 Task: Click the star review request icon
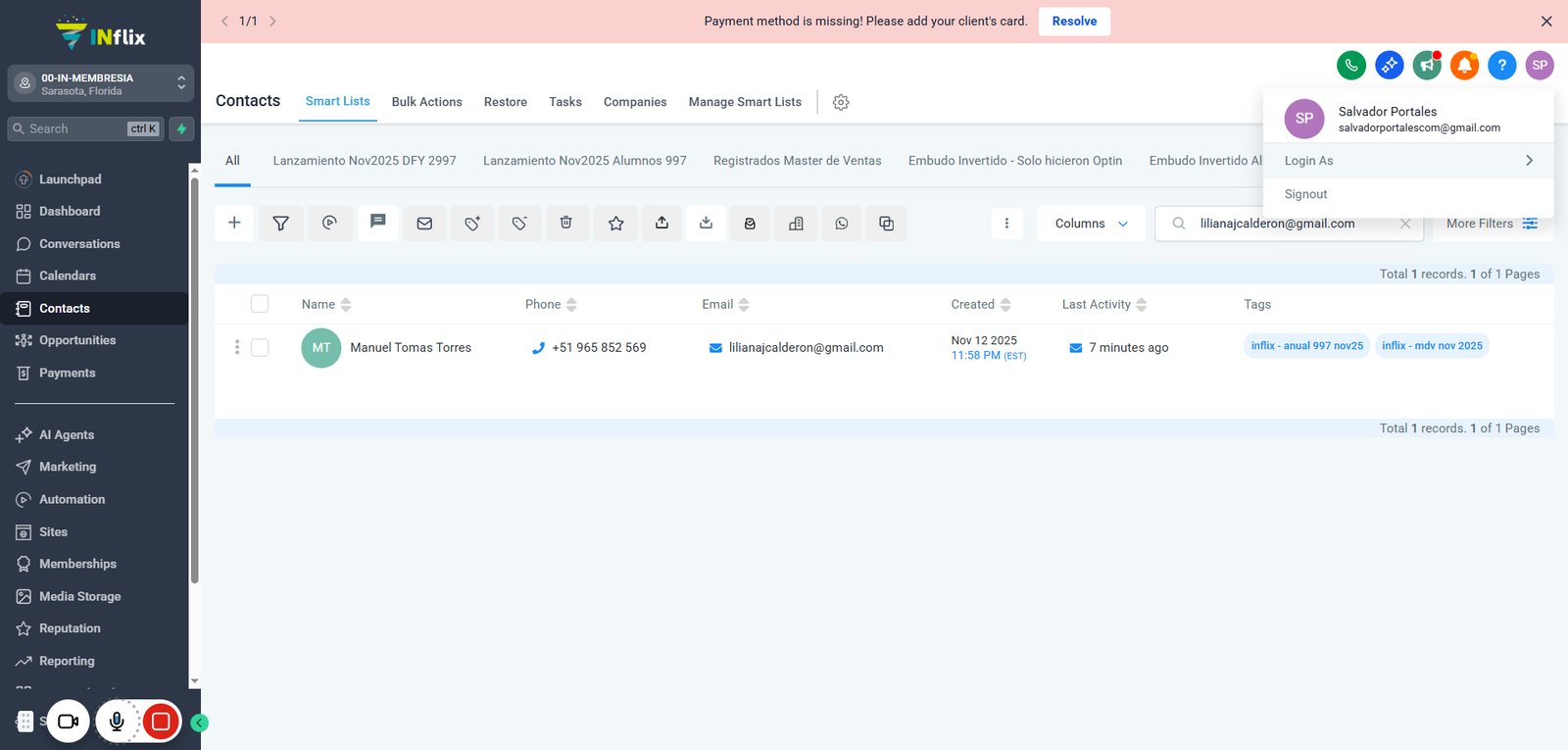pyautogui.click(x=616, y=224)
